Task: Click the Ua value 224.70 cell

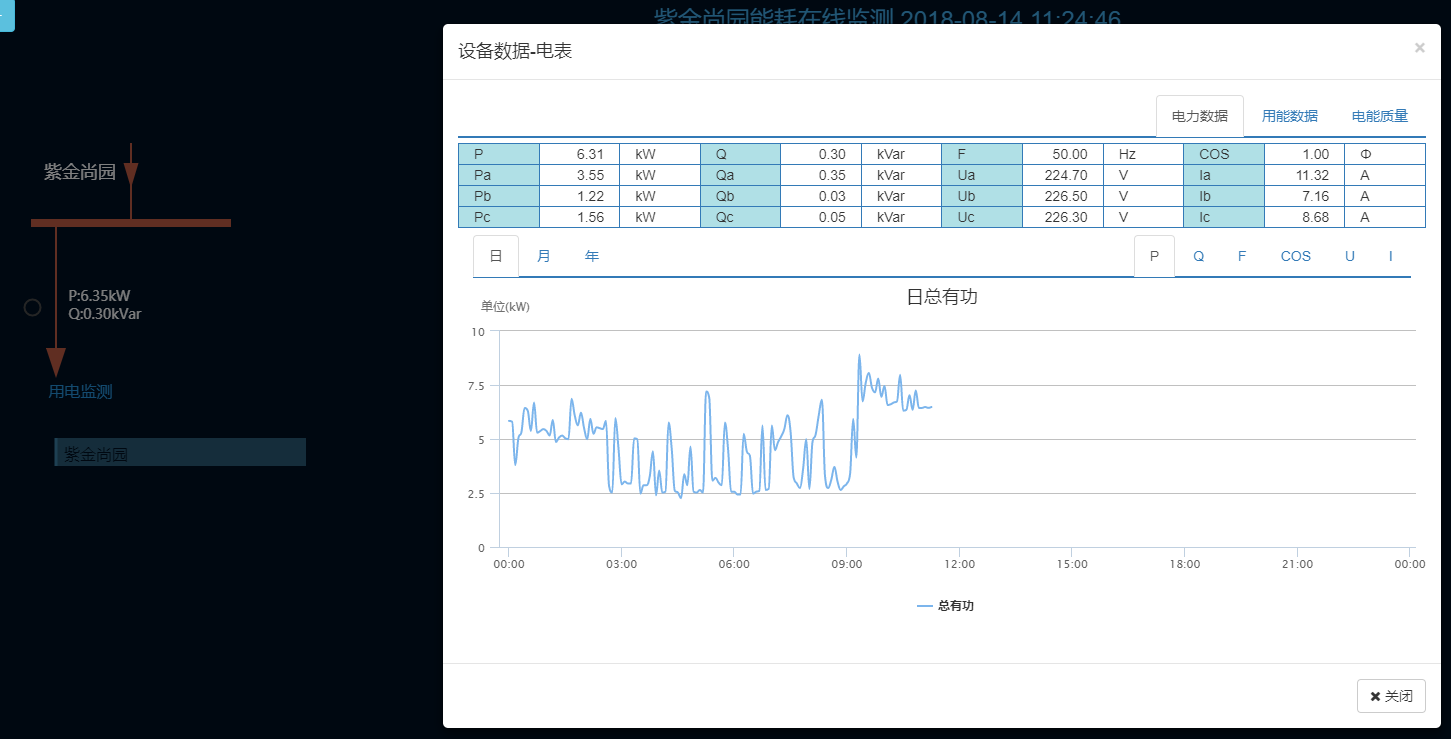Action: [1062, 175]
